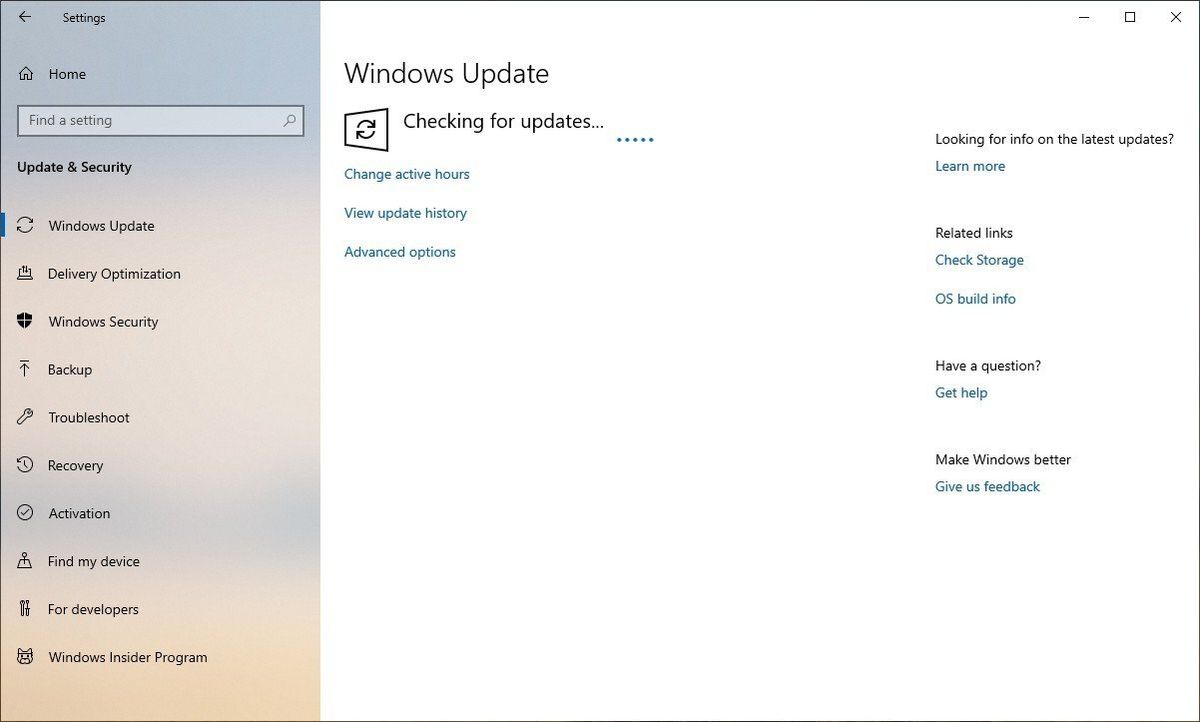Click the checking for updates progress dots
The height and width of the screenshot is (722, 1200).
pos(634,139)
